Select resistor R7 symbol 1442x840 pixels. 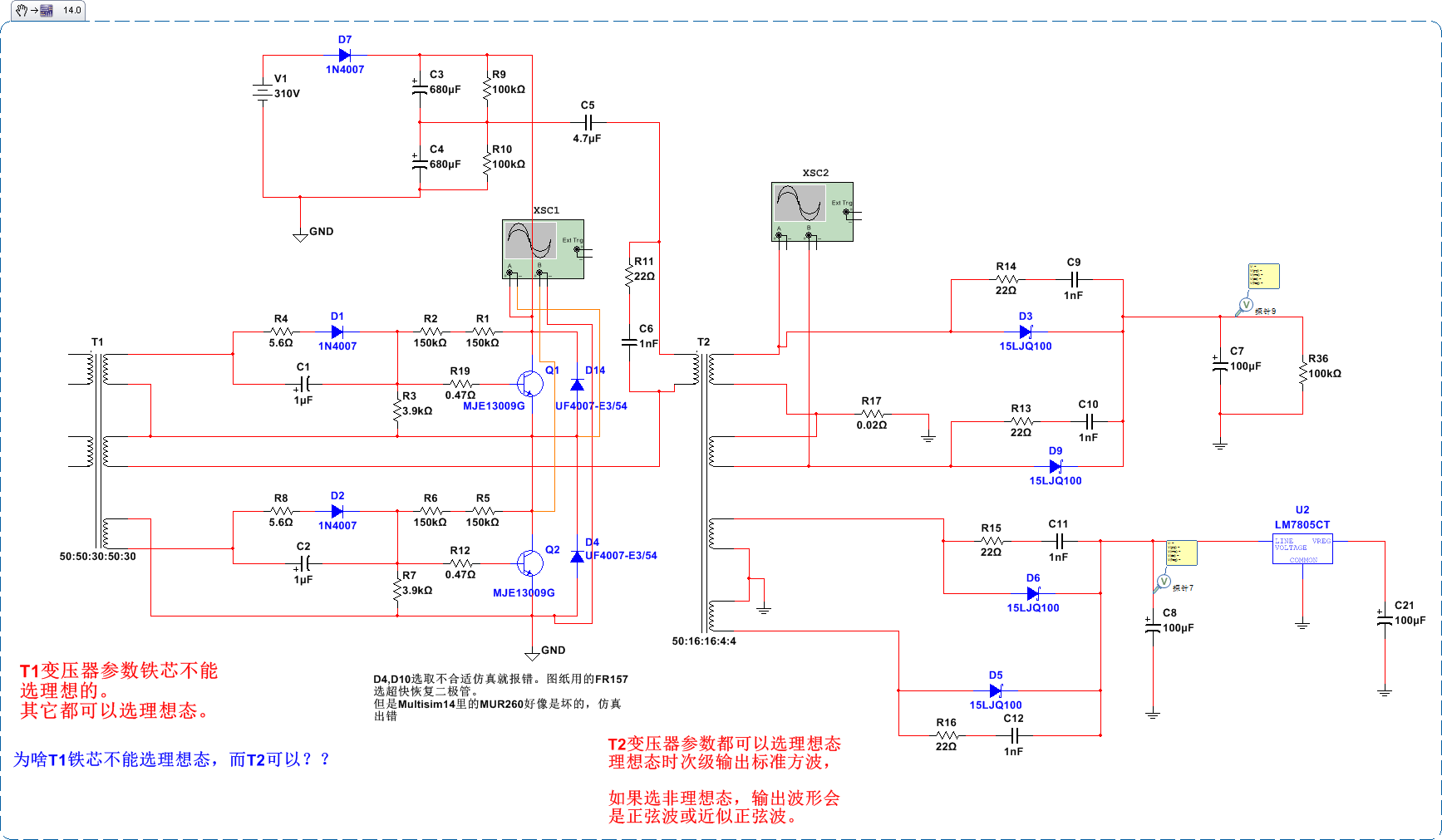[x=397, y=590]
